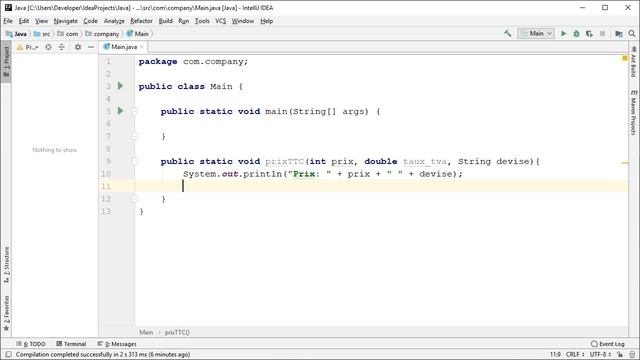Open the Window menu

[x=243, y=21]
